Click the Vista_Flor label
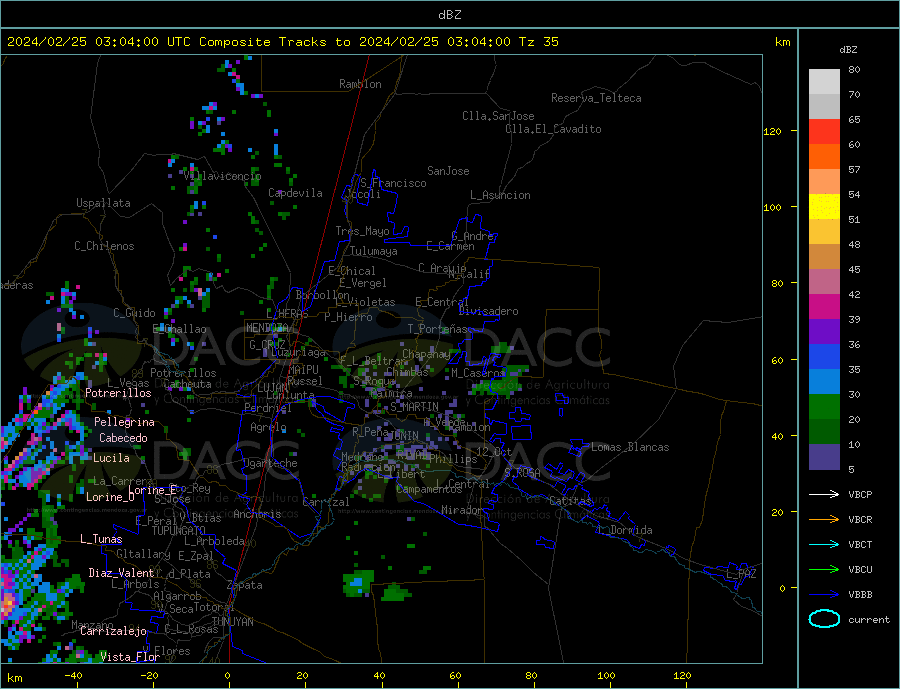This screenshot has width=900, height=689. (130, 657)
